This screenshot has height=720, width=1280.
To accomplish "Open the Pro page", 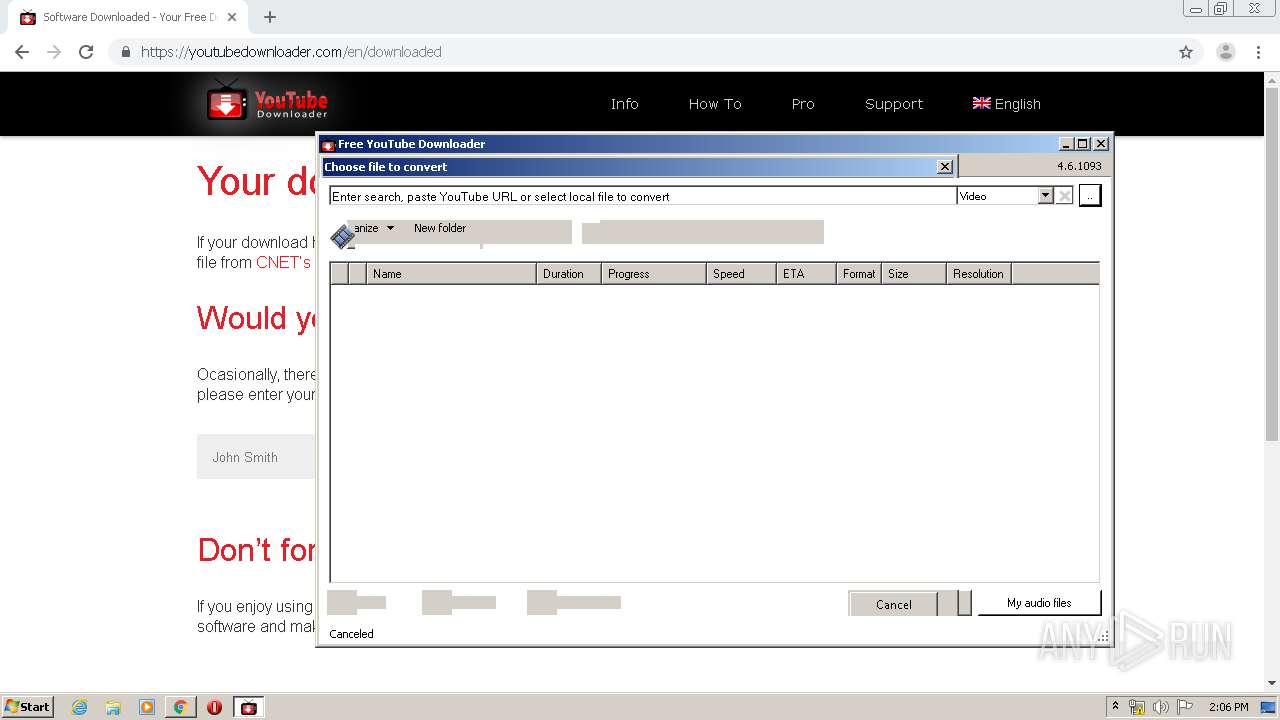I will (x=803, y=104).
